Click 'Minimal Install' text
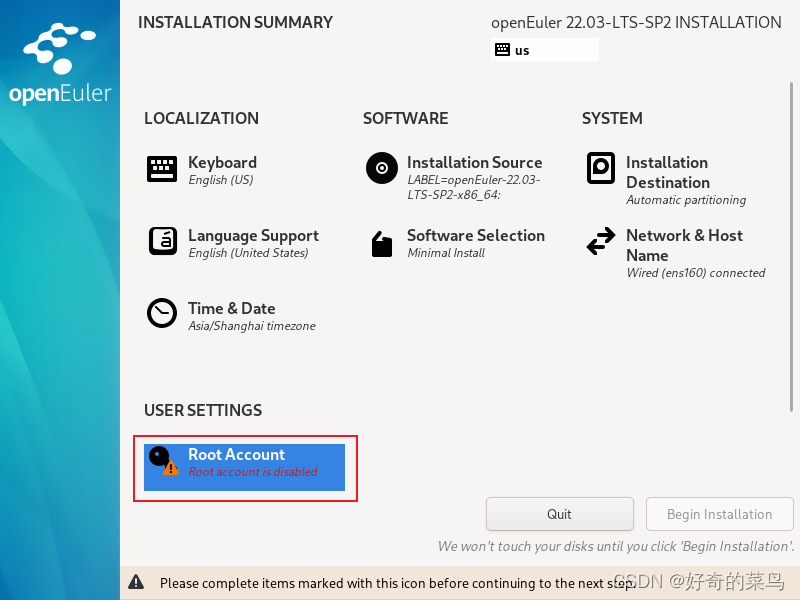Screen dimensions: 800x600 pyautogui.click(x=446, y=253)
